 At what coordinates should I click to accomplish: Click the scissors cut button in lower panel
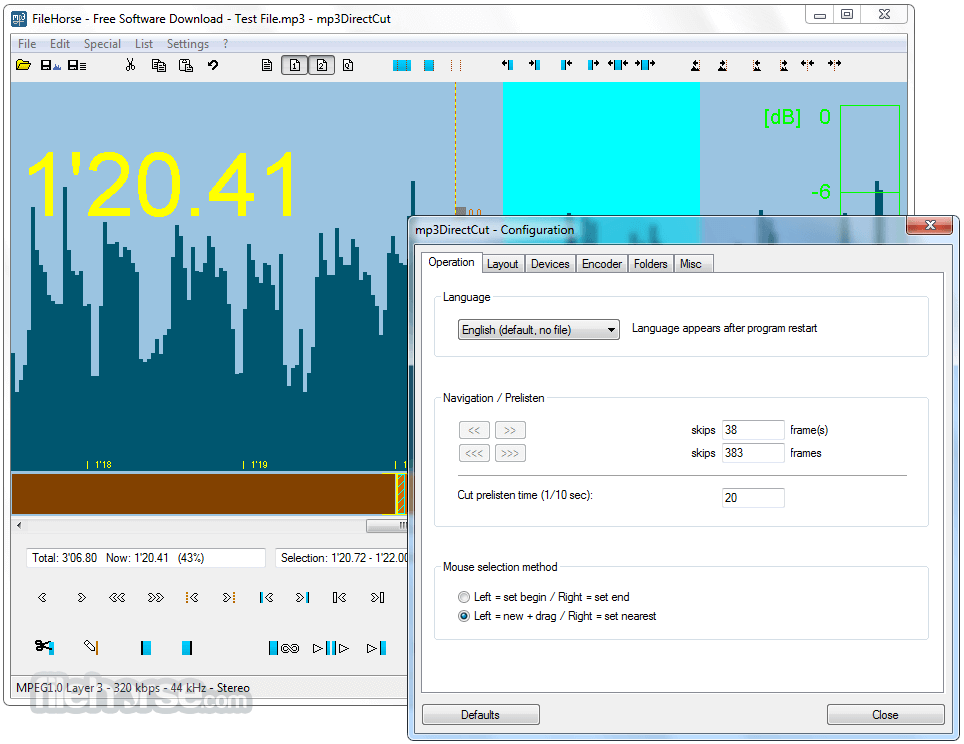tap(44, 646)
